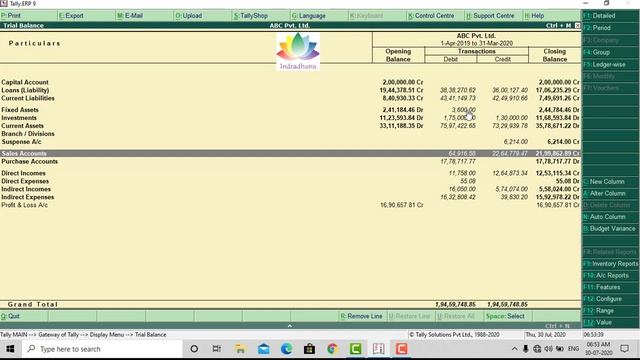640x360 pixels.
Task: Click the F4 Group button
Action: point(611,52)
